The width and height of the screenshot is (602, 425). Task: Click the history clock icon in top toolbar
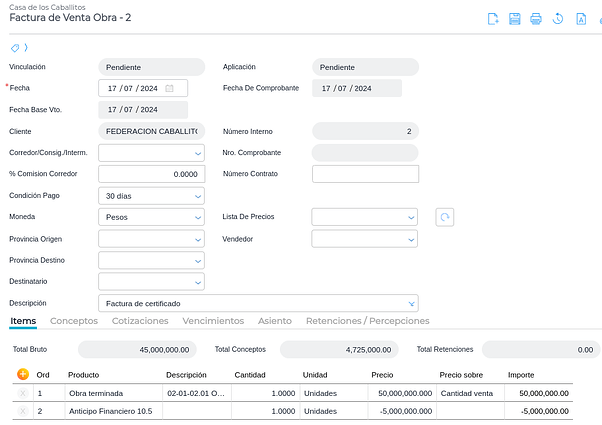558,19
